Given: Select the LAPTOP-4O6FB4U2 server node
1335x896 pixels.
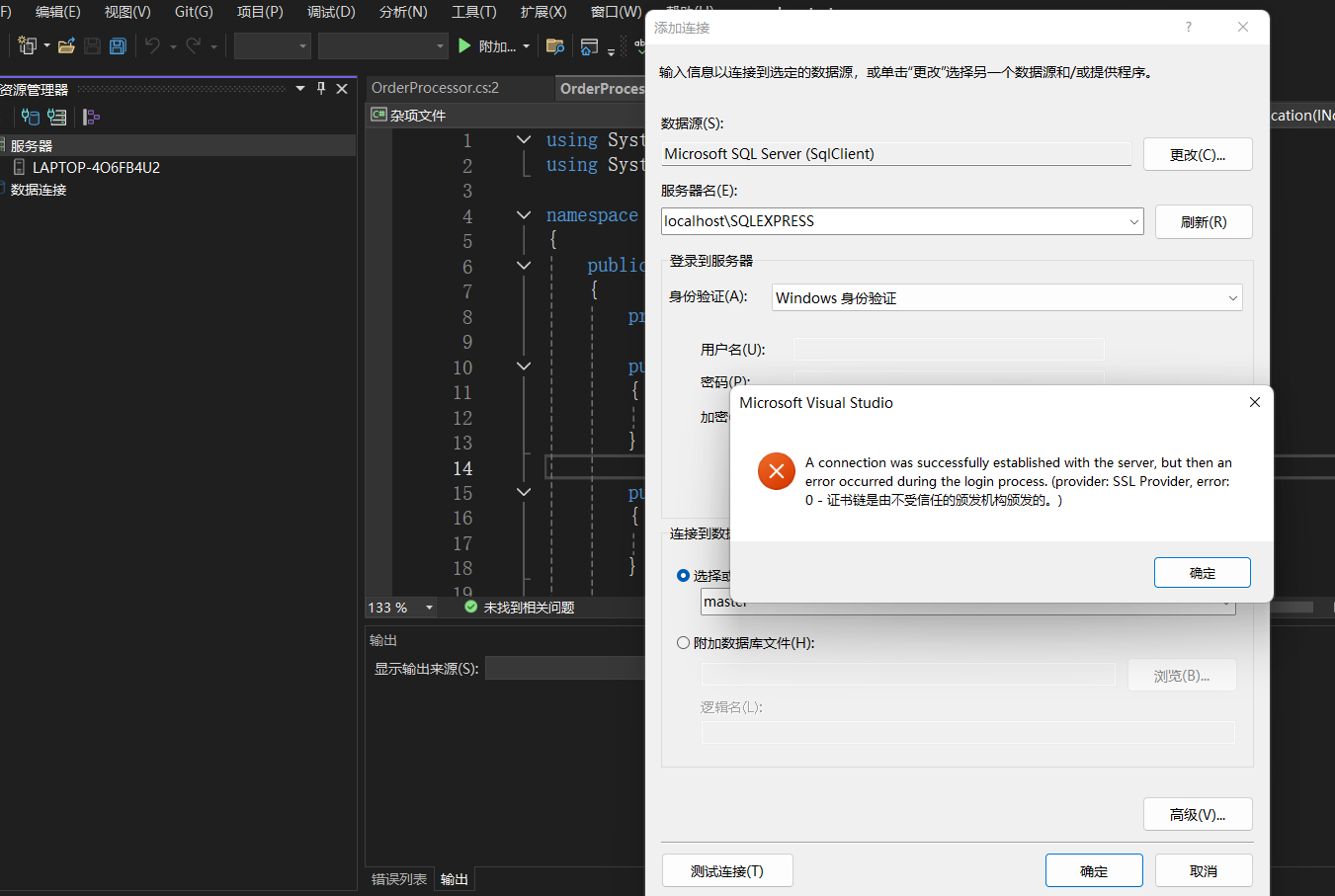Looking at the screenshot, I should (96, 167).
